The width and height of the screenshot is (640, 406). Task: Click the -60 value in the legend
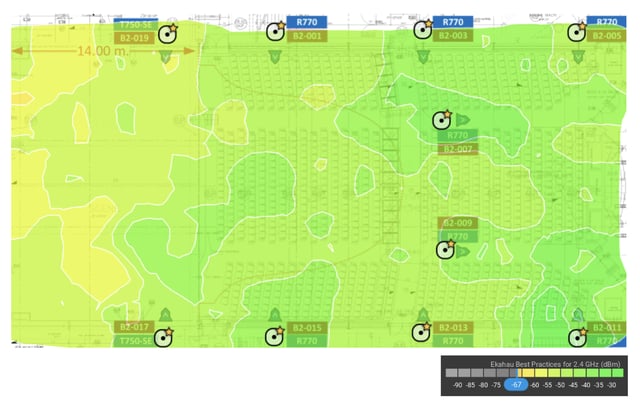pyautogui.click(x=535, y=385)
